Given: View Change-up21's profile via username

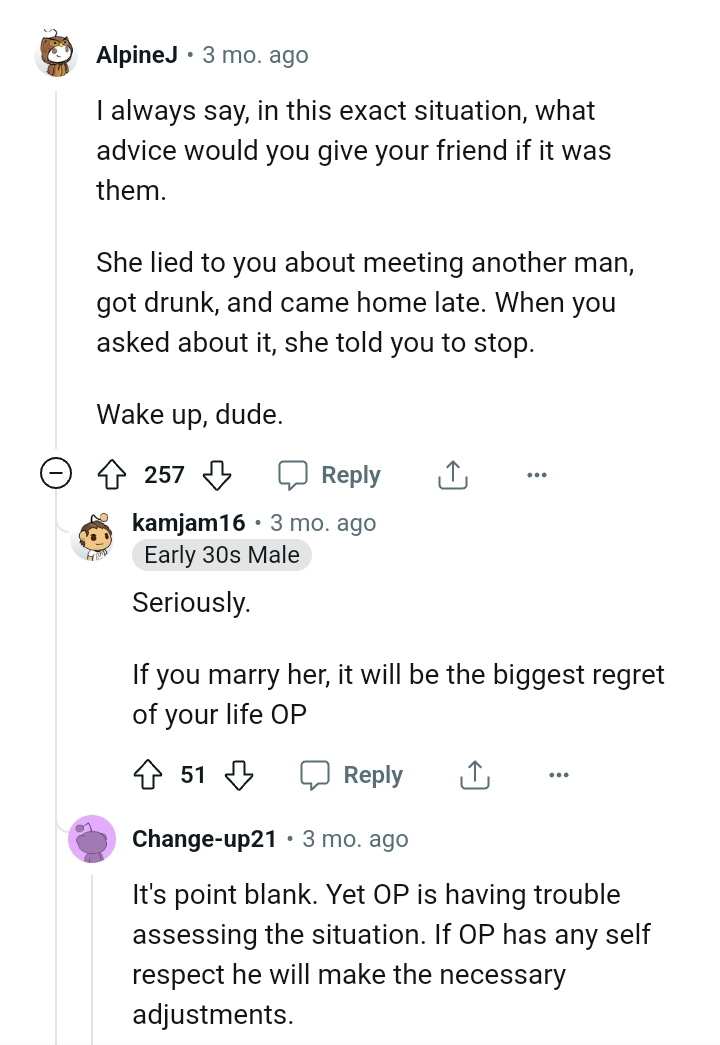Looking at the screenshot, I should (x=204, y=840).
